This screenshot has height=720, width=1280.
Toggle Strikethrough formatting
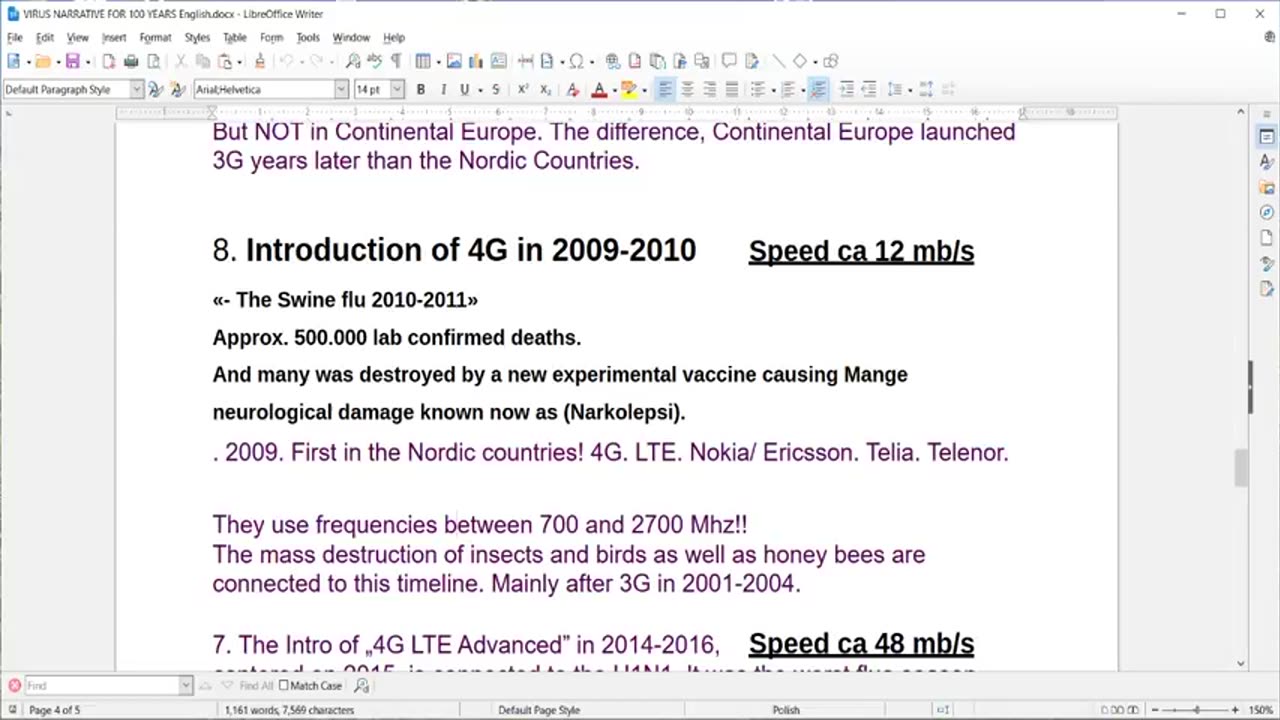coord(496,89)
